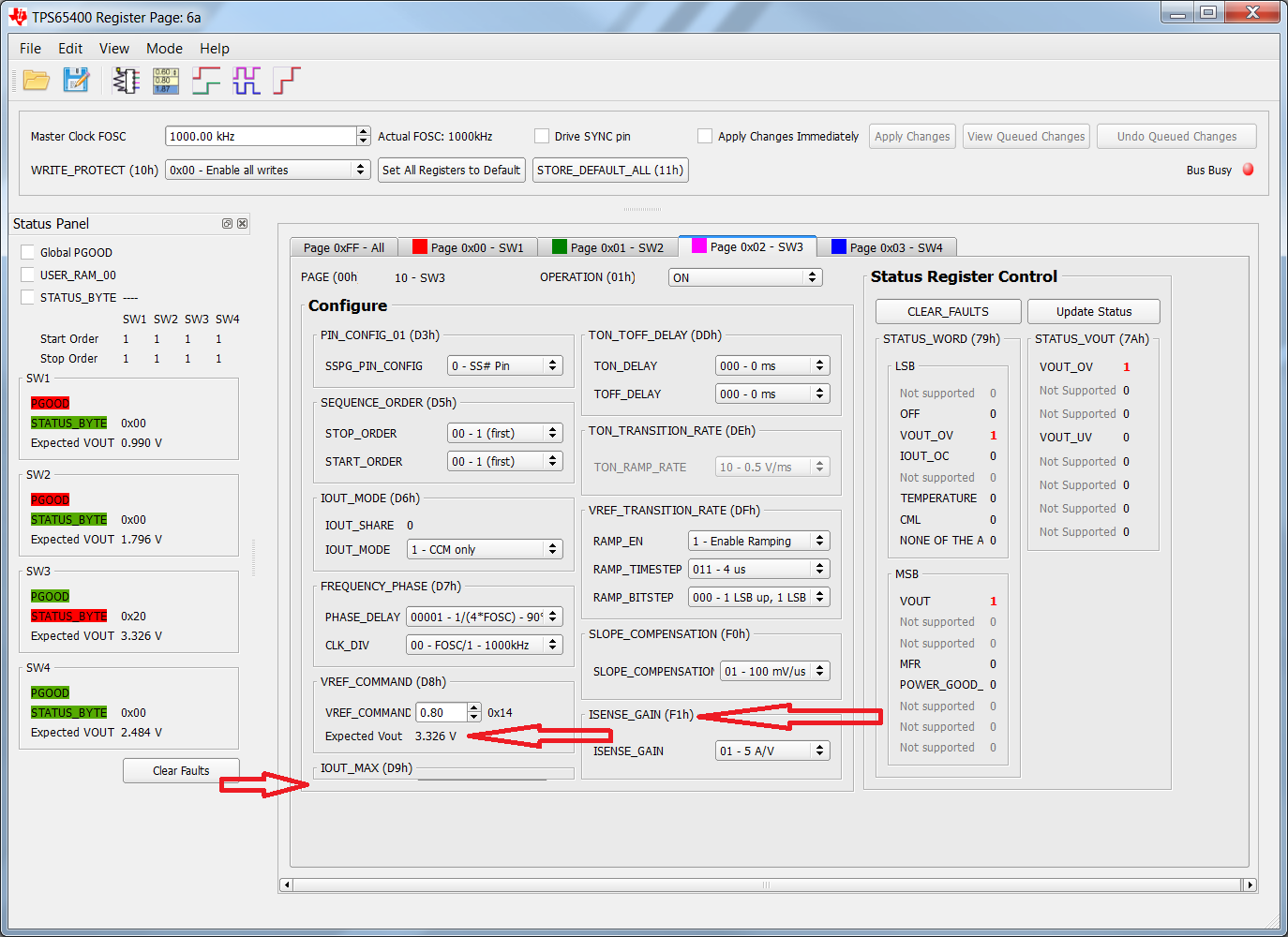Open the red-green sequencing waveform icon
1288x937 pixels.
[206, 81]
